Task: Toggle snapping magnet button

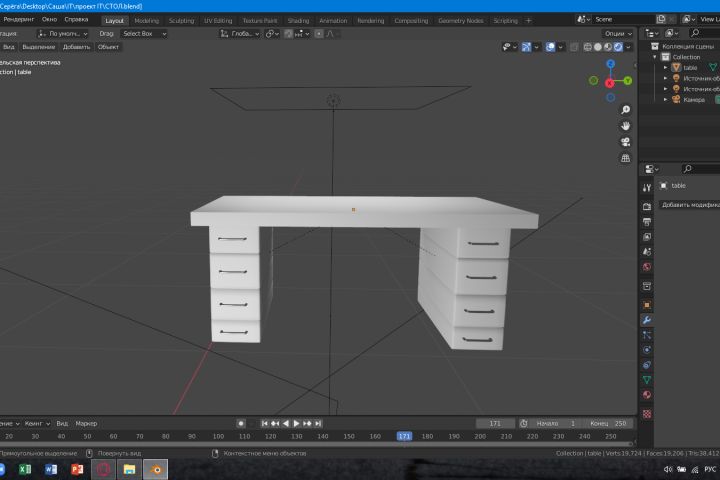Action: coord(288,34)
